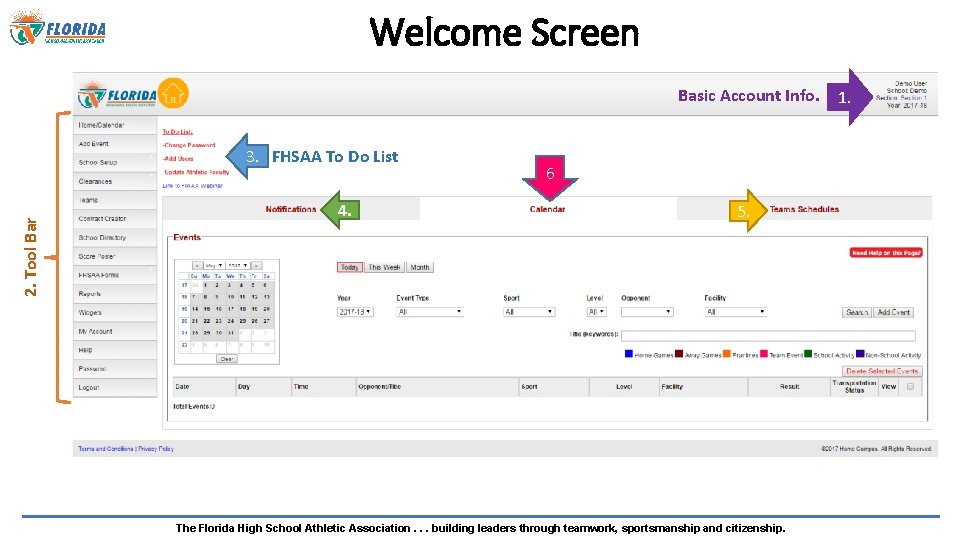Sort by the Sport column header
960x540 pixels.
pyautogui.click(x=554, y=387)
